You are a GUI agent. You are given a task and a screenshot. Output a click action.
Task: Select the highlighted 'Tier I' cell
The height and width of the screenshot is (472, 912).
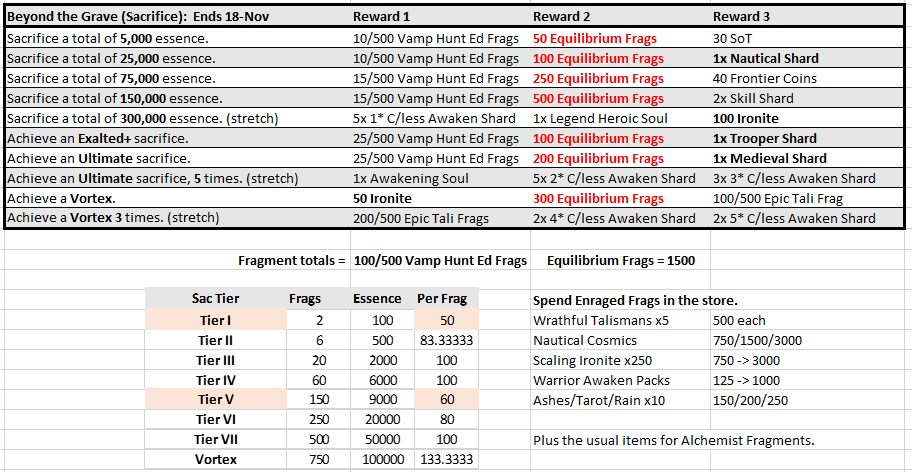215,320
